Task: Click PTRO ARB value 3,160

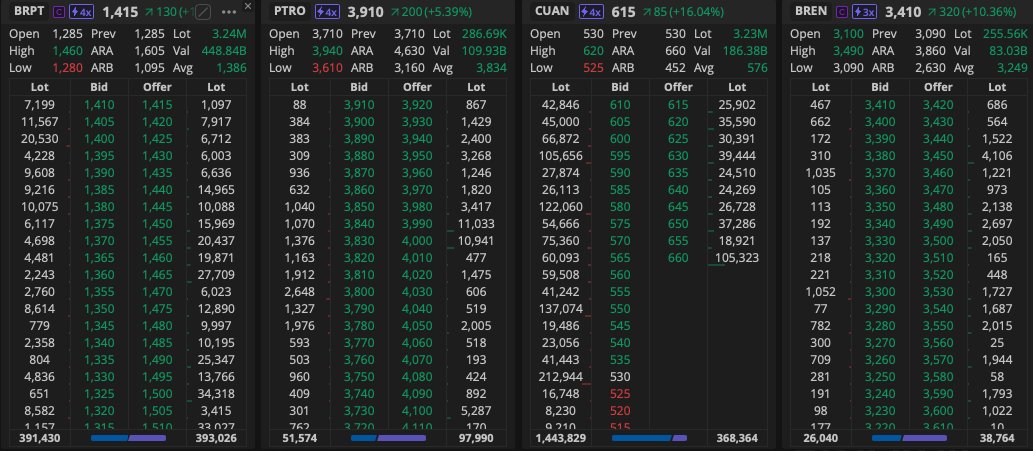Action: 408,68
